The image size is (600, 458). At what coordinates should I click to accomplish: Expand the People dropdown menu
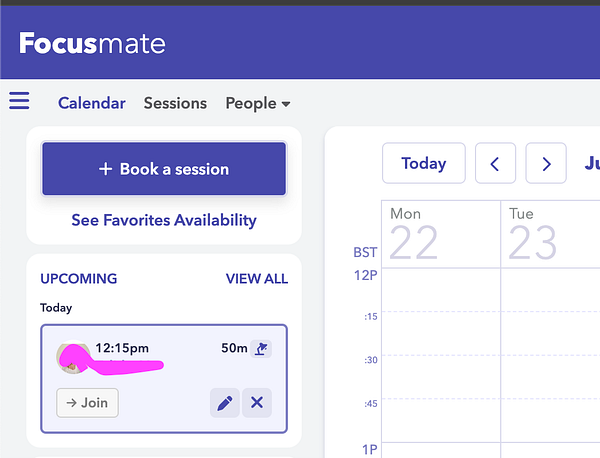(x=258, y=103)
